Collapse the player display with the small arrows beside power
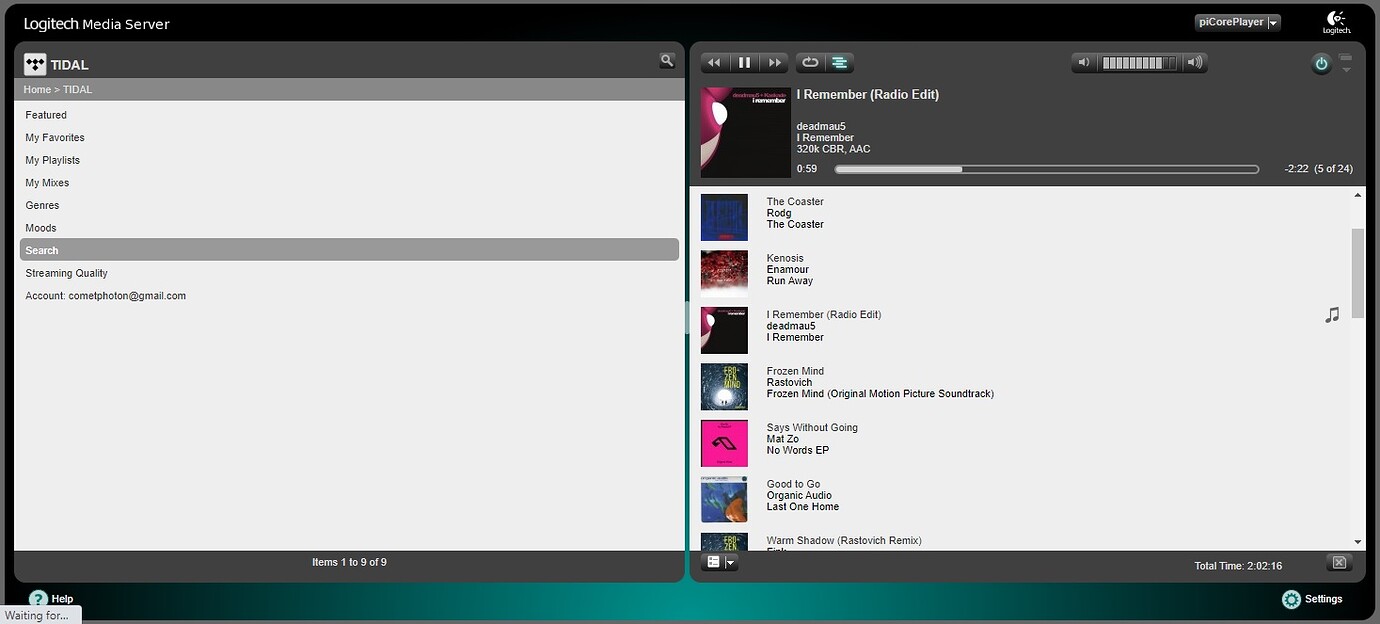Image resolution: width=1380 pixels, height=624 pixels. coord(1345,63)
